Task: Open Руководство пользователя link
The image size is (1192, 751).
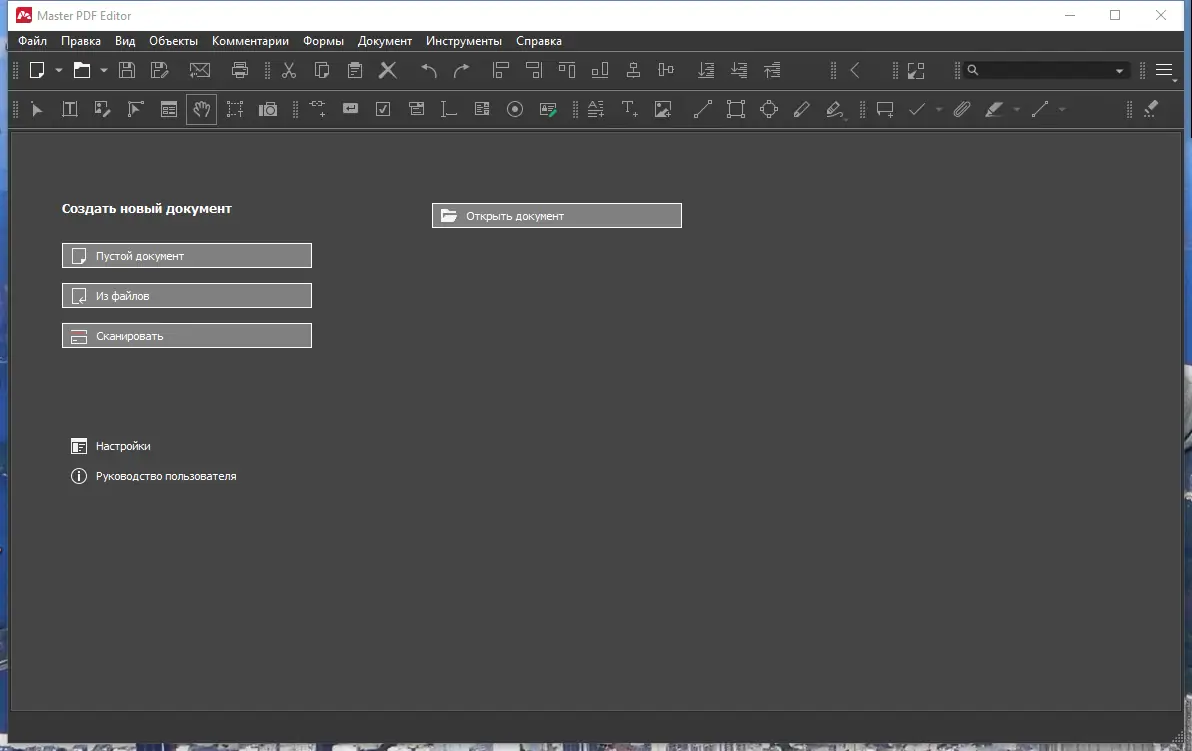Action: point(165,476)
